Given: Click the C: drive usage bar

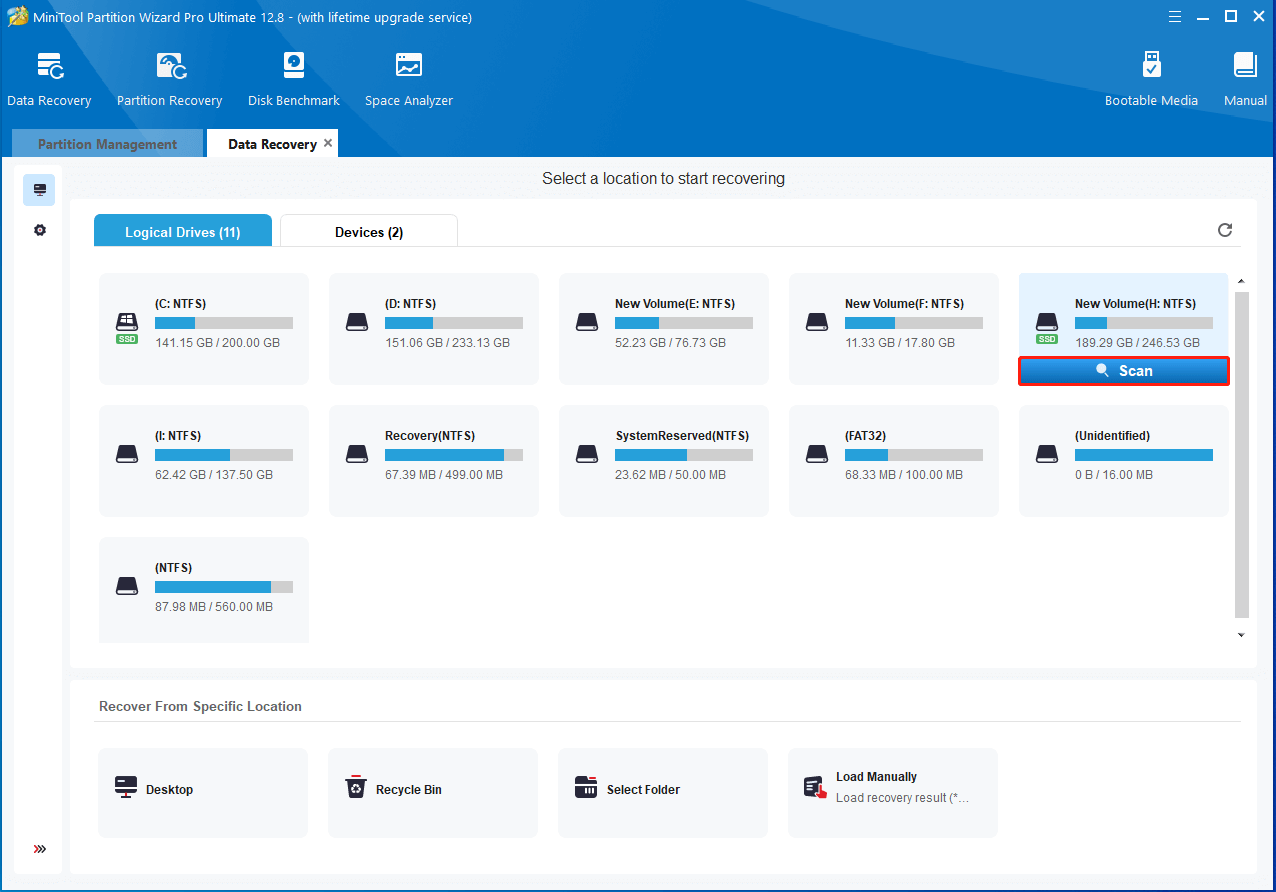Looking at the screenshot, I should 224,323.
